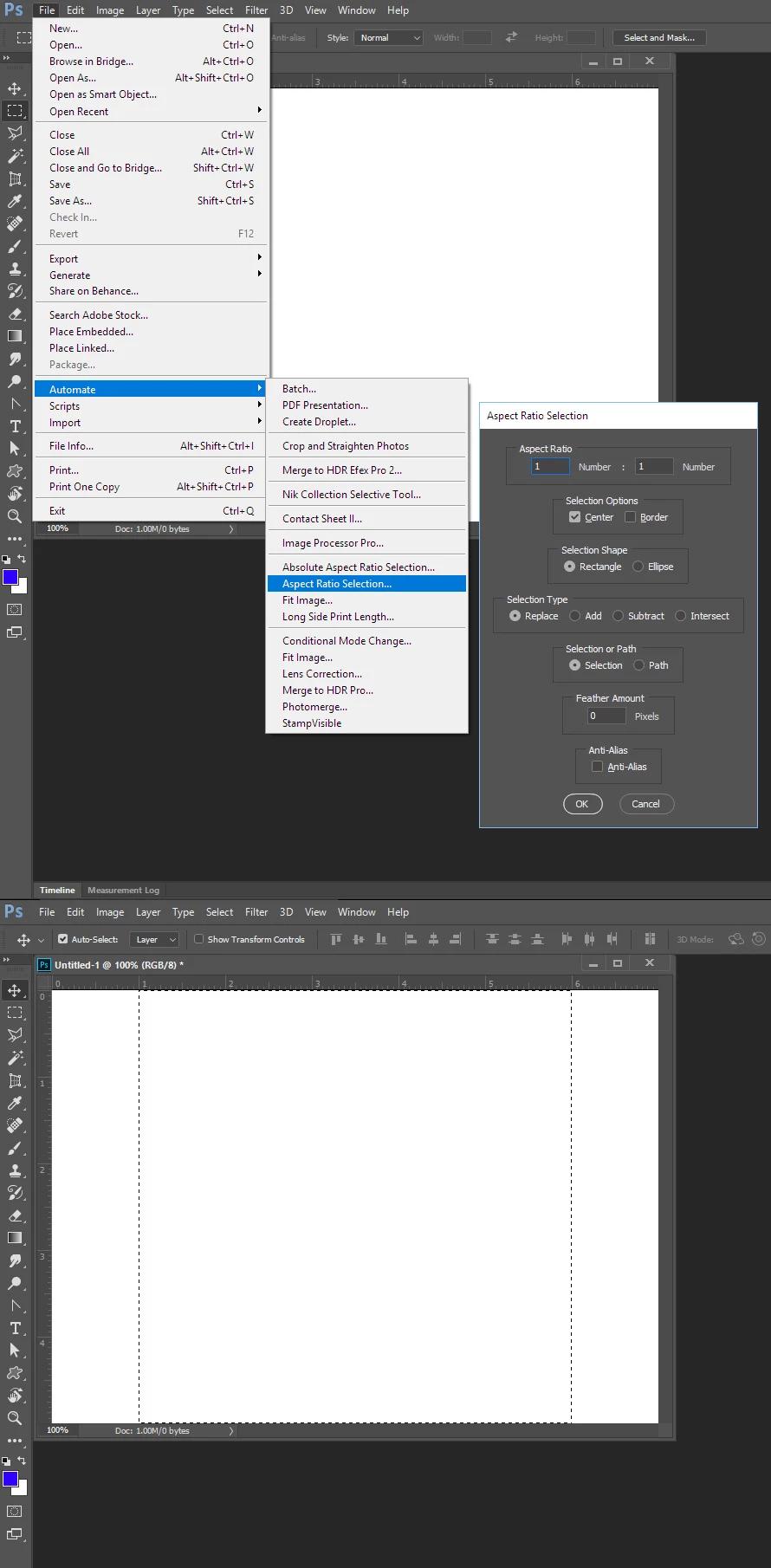
Task: Swap foreground and background colors in Untitled-1 window
Action: [x=22, y=1461]
